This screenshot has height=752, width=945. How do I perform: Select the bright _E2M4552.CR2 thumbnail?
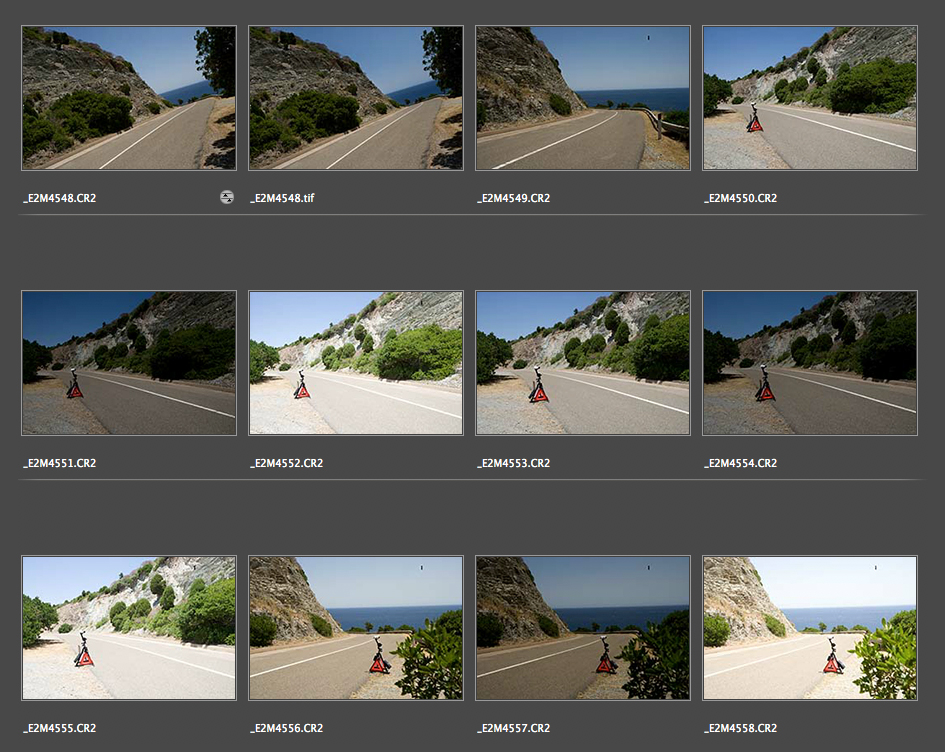click(x=355, y=363)
